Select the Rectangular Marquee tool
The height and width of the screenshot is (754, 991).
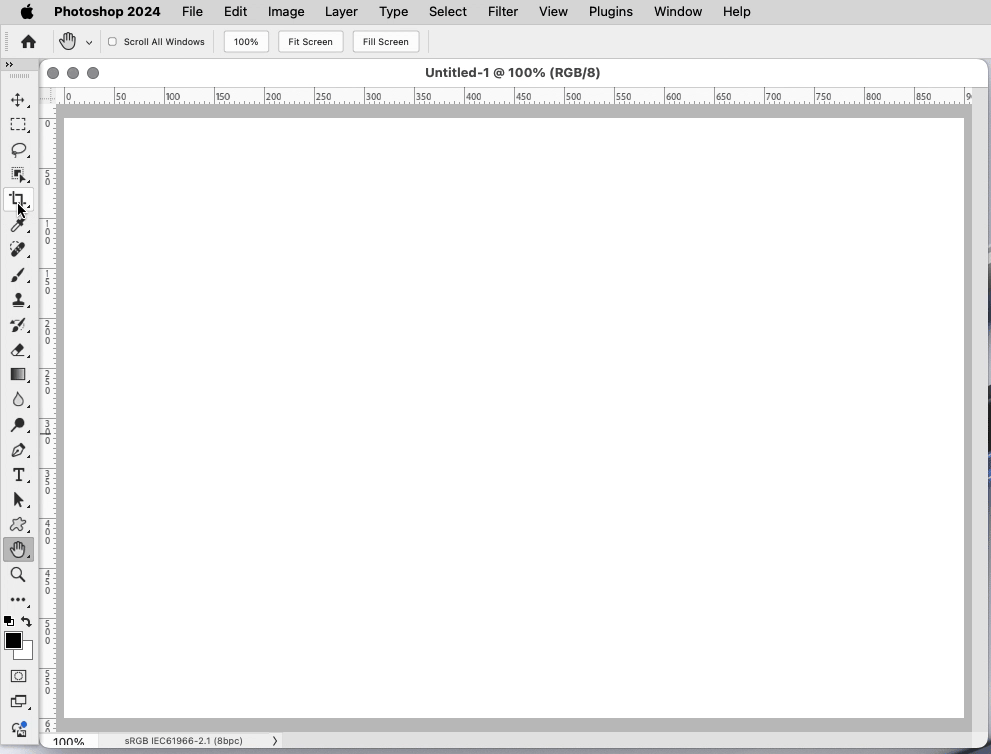click(x=18, y=125)
